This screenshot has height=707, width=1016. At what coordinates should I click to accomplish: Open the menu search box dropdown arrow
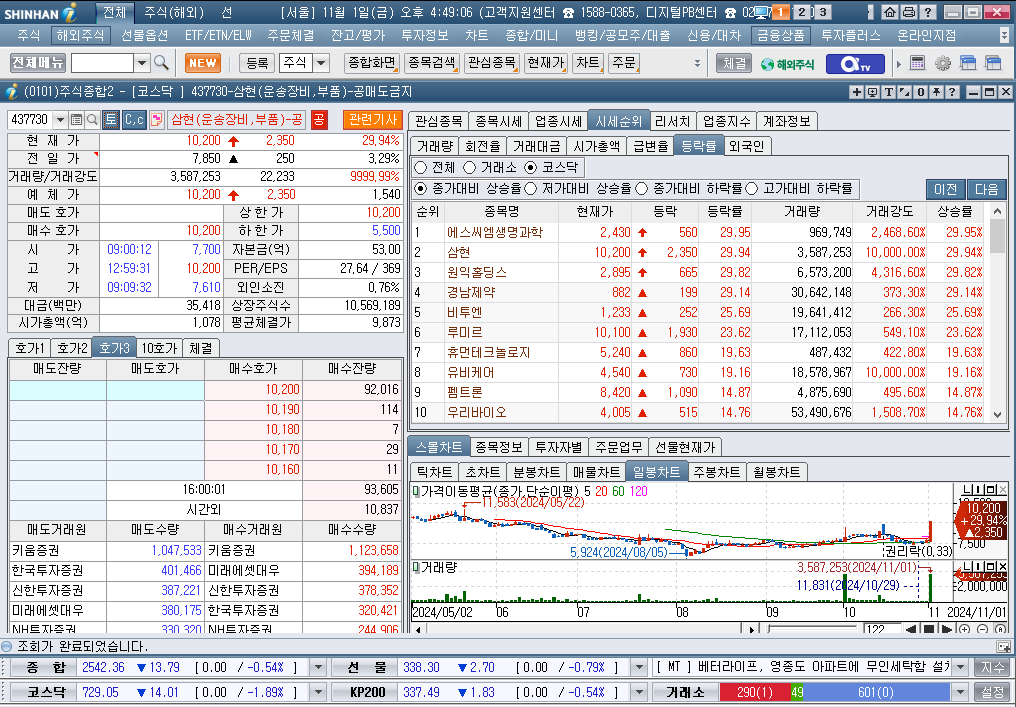tap(142, 64)
